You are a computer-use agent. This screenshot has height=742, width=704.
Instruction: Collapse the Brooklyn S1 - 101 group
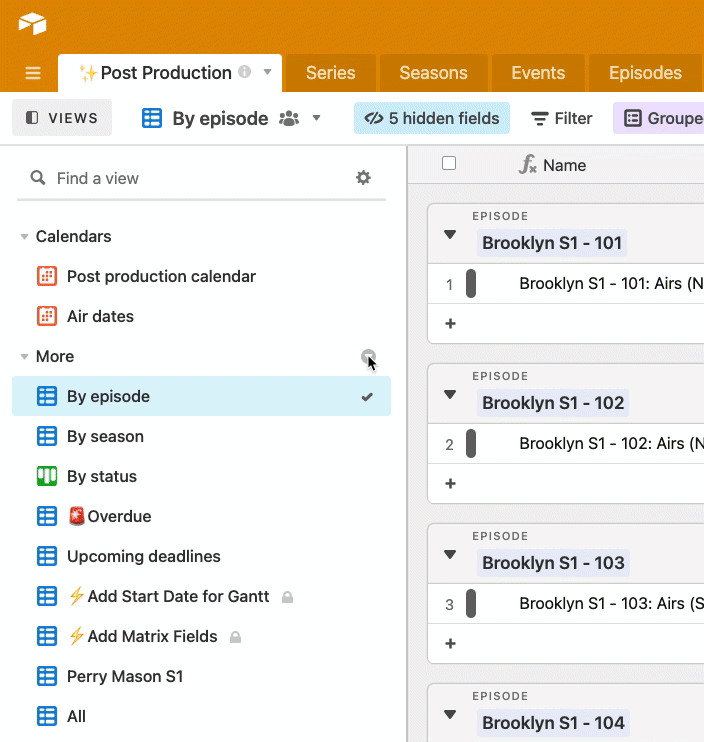click(x=450, y=234)
